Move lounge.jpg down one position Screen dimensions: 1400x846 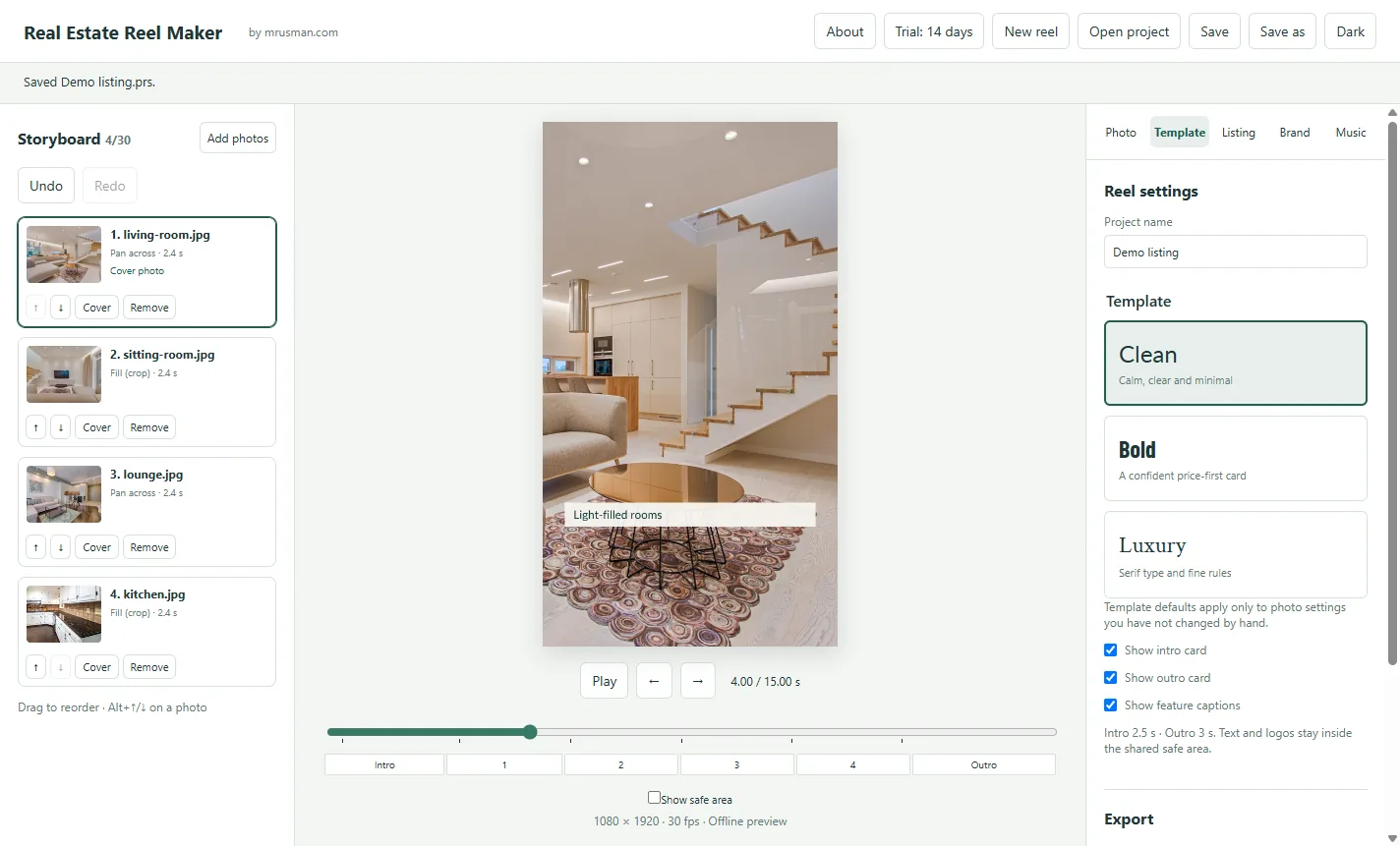point(61,547)
